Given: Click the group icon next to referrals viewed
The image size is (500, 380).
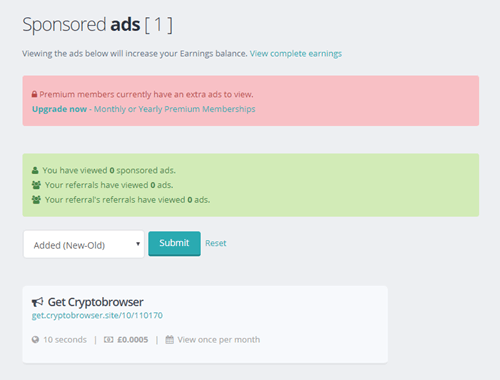Looking at the screenshot, I should click(36, 185).
